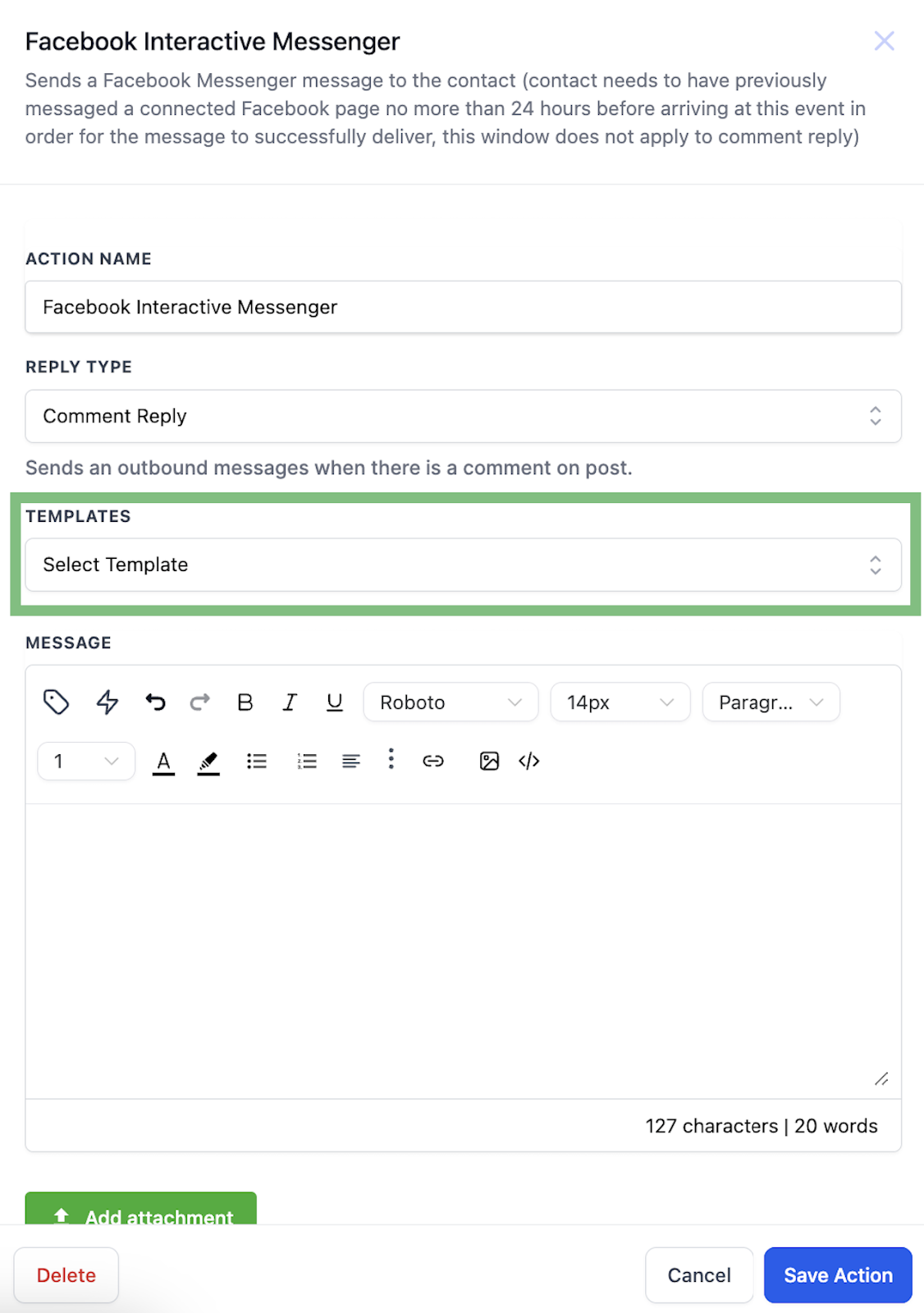
Task: Click the message editor resize handle
Action: point(881,1079)
